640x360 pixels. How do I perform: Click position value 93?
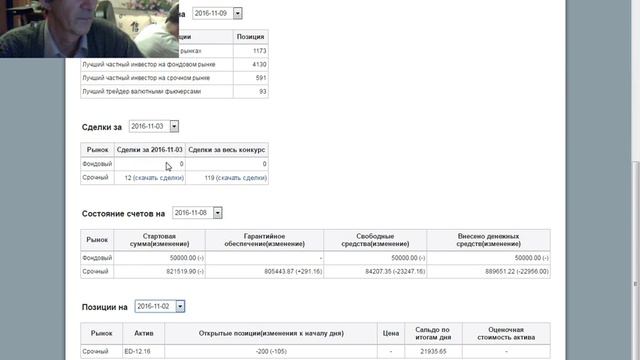click(x=262, y=91)
